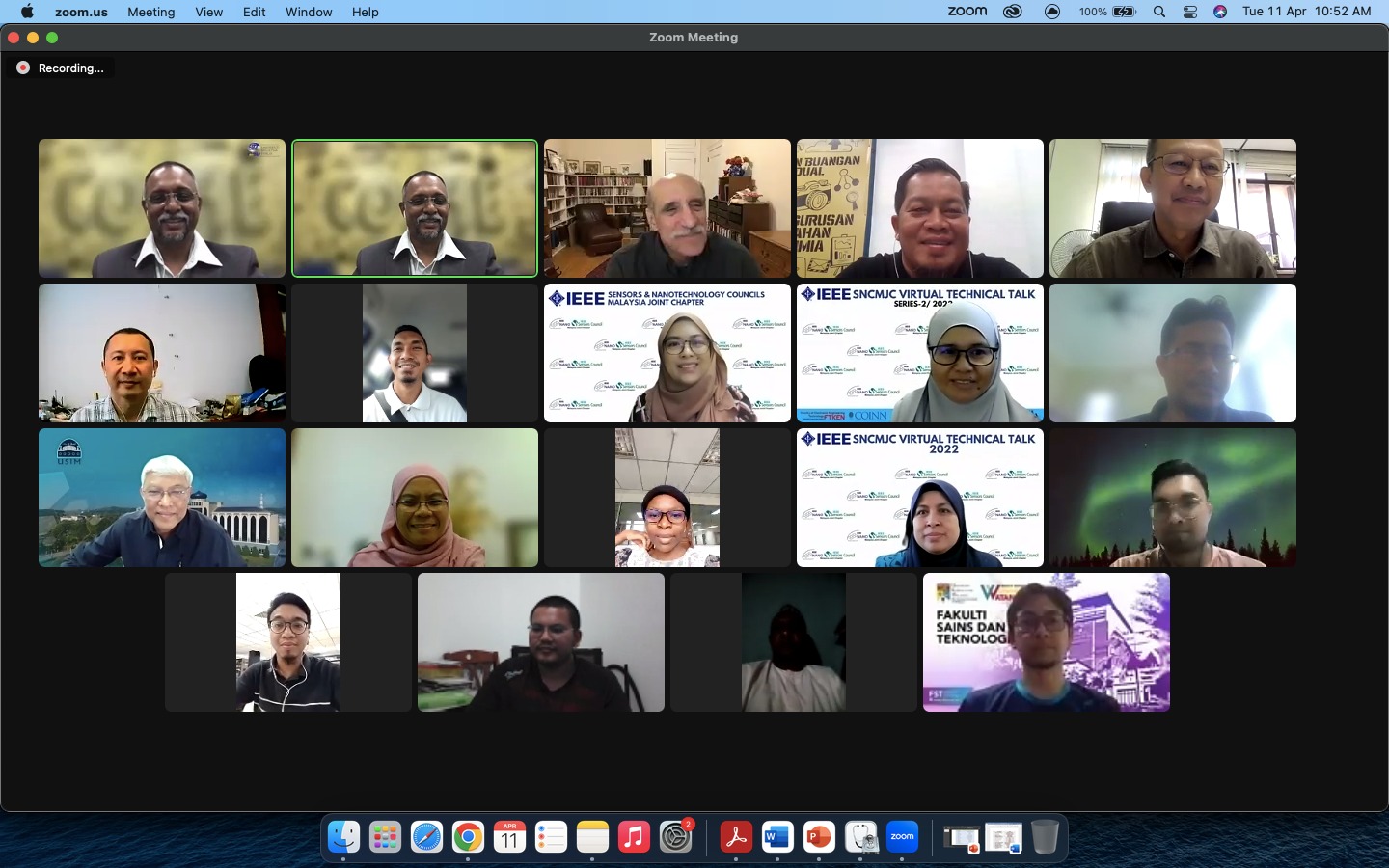Image resolution: width=1389 pixels, height=868 pixels.
Task: Open the Apple menu
Action: (x=27, y=12)
